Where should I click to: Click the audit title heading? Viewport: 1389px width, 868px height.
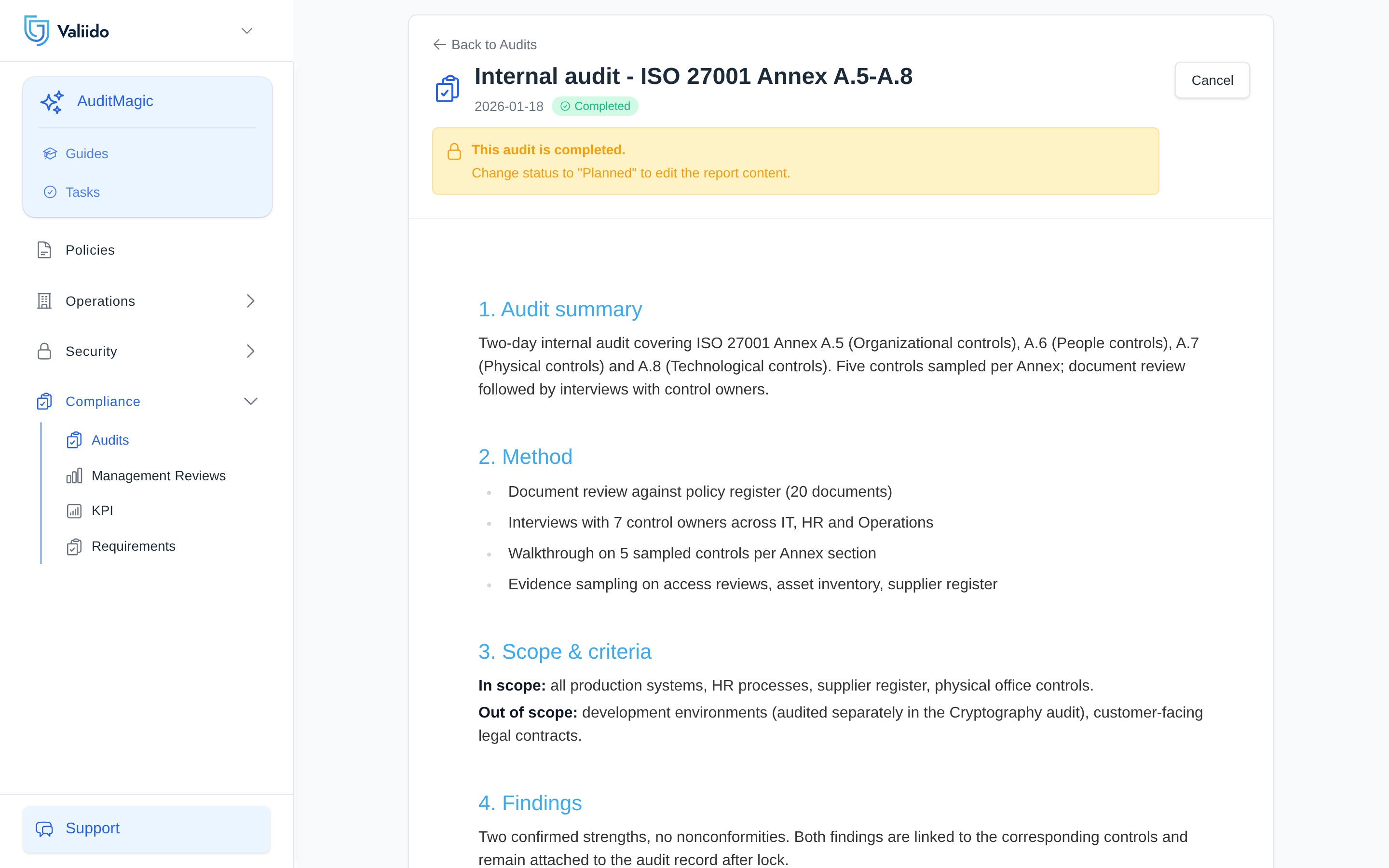coord(694,76)
